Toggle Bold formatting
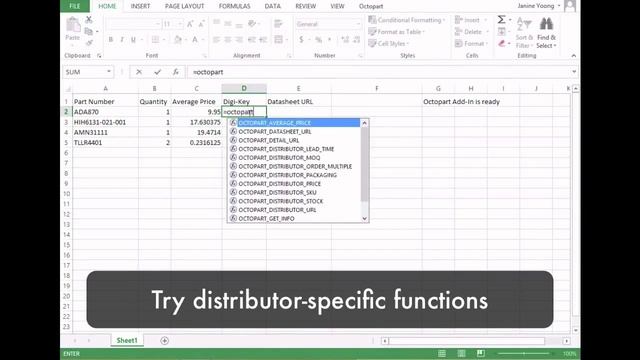640x360 pixels. point(110,40)
